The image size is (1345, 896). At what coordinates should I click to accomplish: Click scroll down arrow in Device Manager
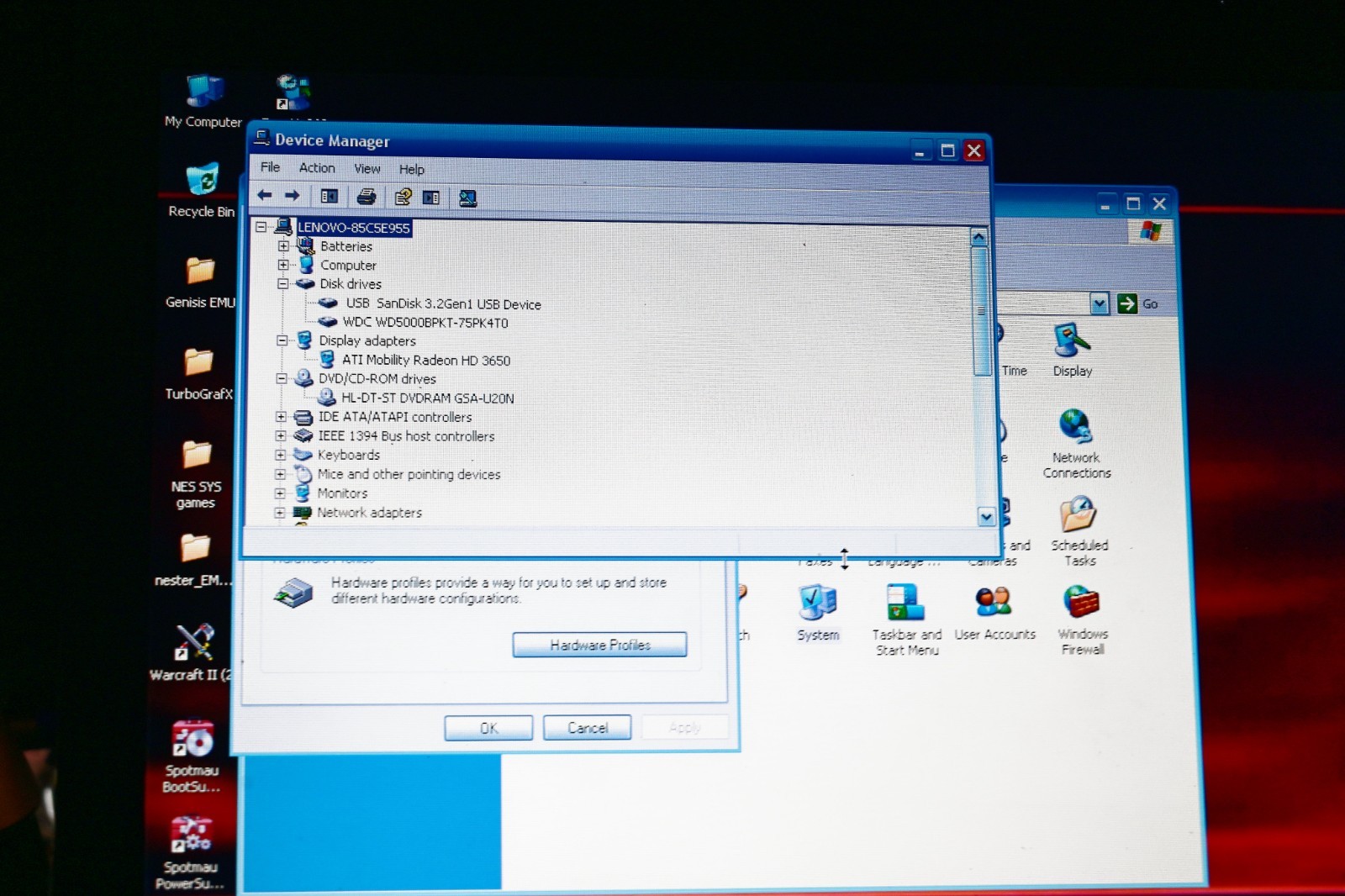click(x=986, y=517)
